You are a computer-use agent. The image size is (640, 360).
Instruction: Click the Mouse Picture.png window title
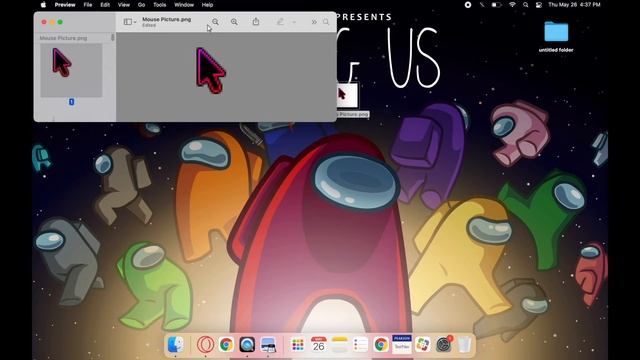click(167, 19)
